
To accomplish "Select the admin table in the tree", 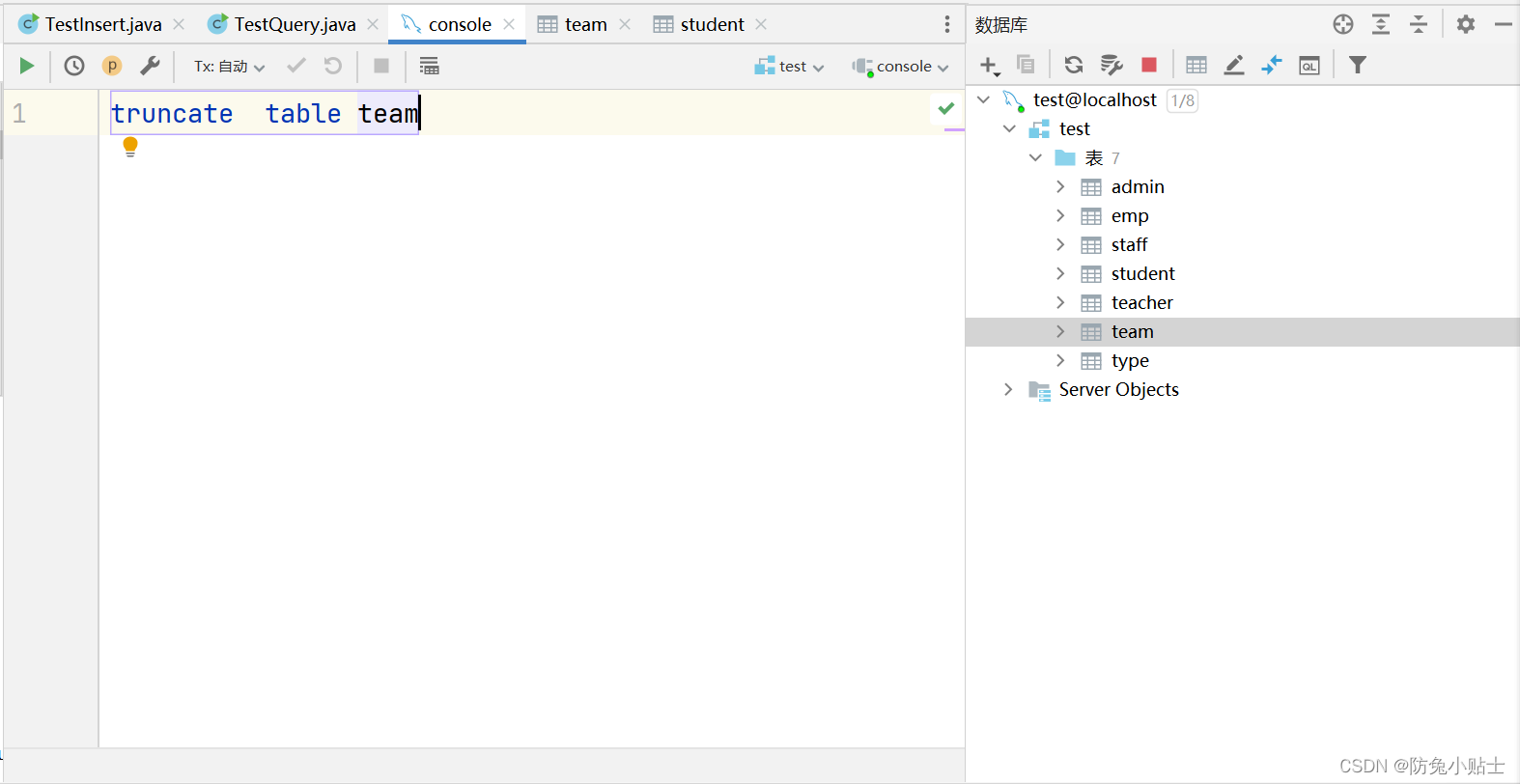I will click(x=1138, y=186).
